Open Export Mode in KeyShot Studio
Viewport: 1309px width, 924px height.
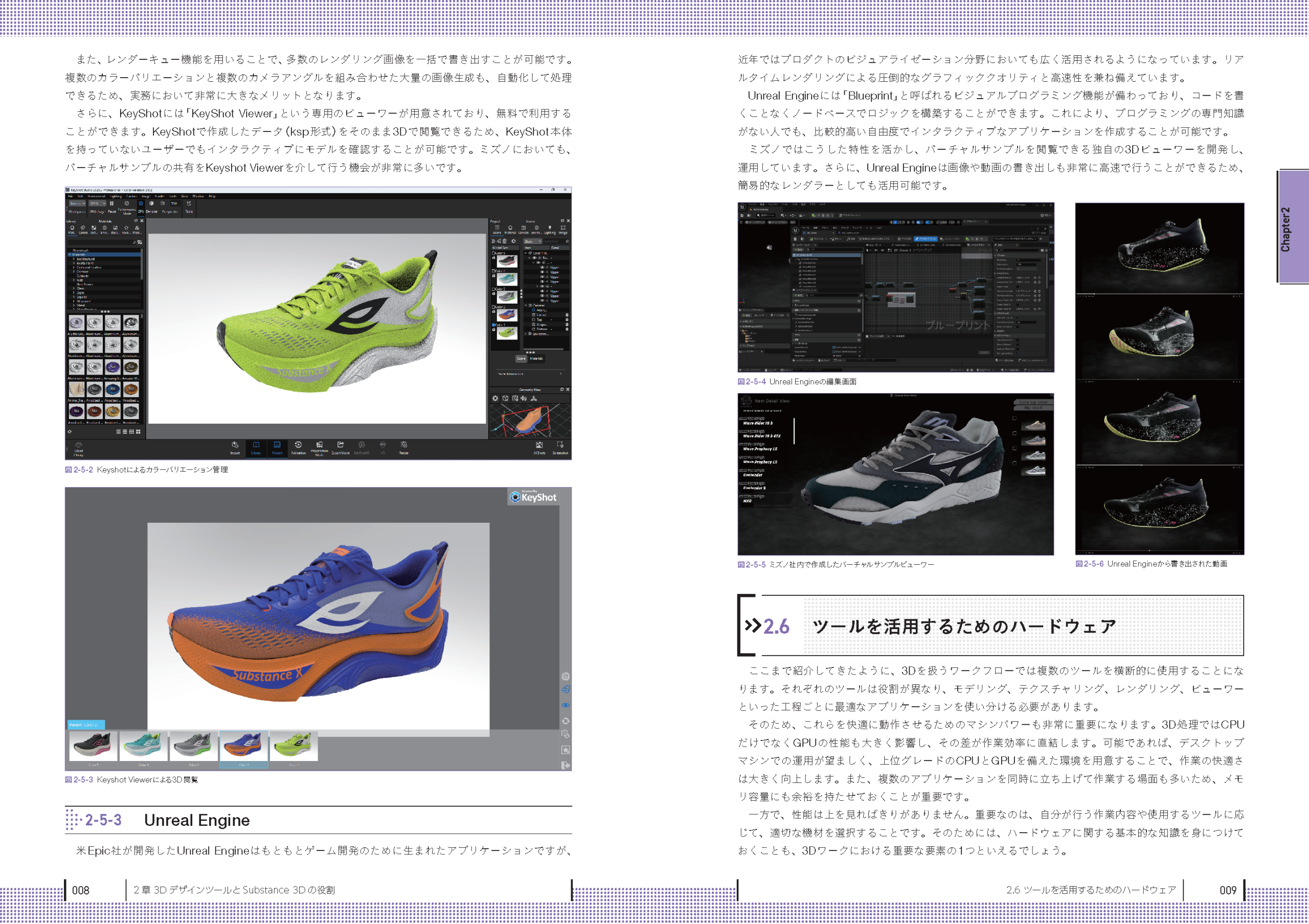pyautogui.click(x=341, y=448)
